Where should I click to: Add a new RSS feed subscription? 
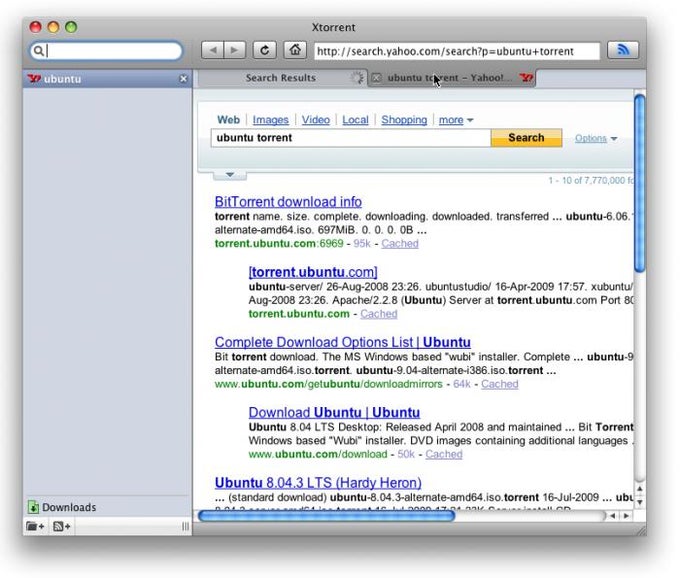pos(61,526)
